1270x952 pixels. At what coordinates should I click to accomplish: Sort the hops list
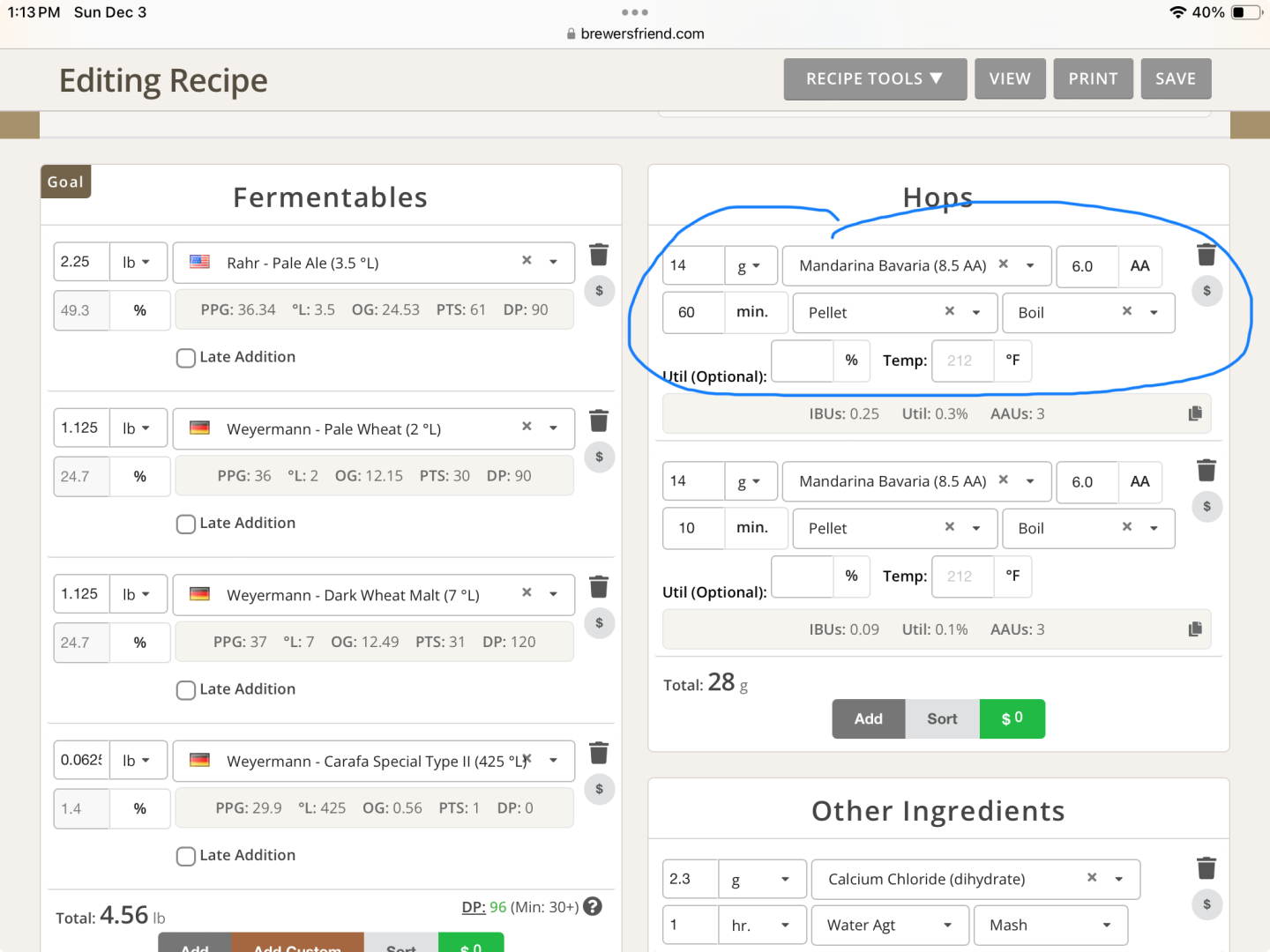(x=942, y=719)
